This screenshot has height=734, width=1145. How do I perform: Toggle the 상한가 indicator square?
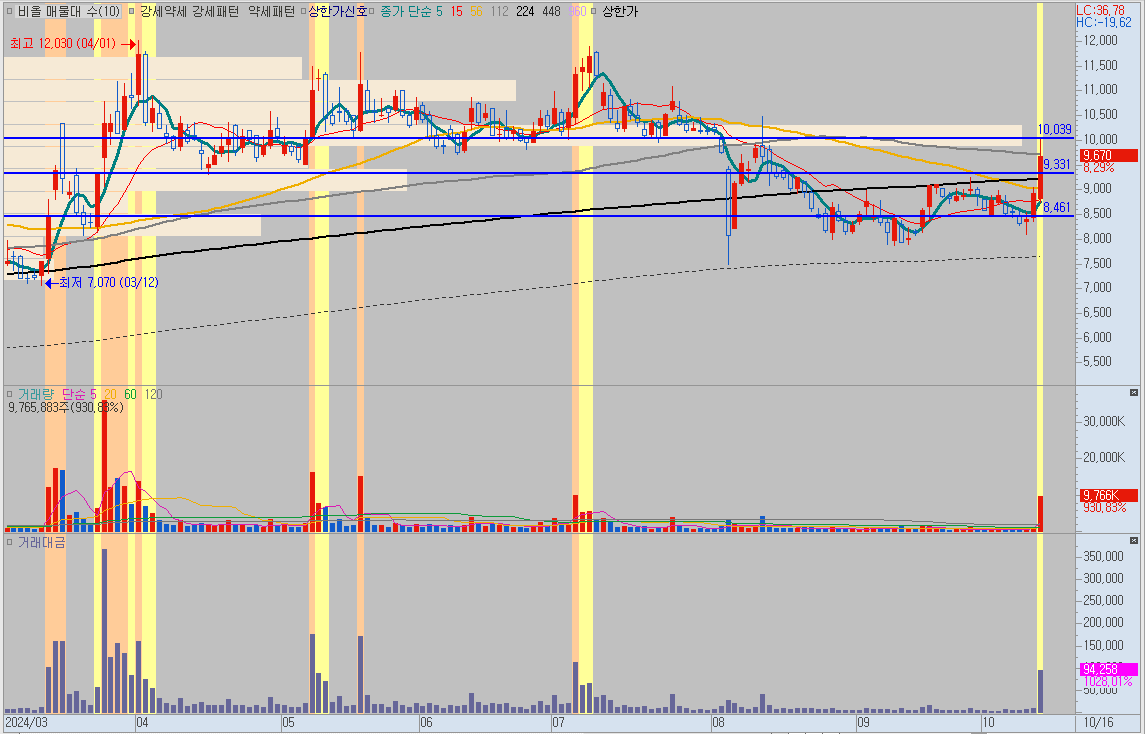tap(594, 12)
